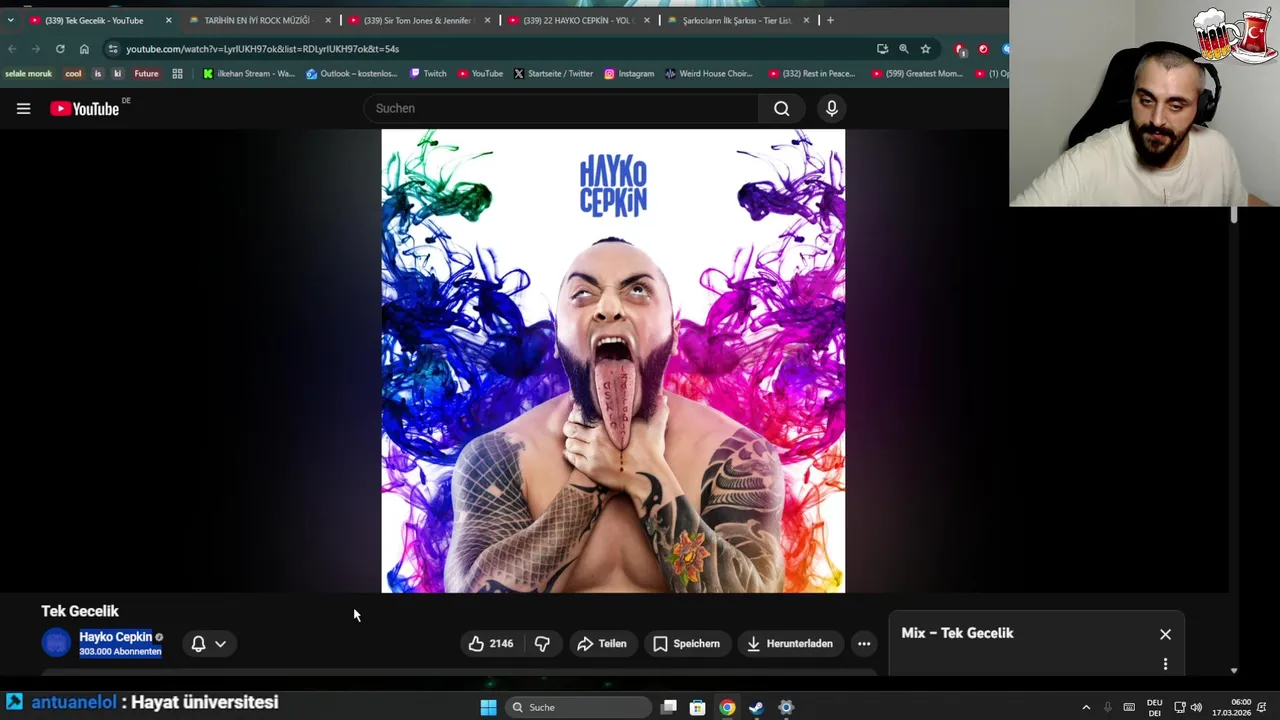Click the magnifier search button

pos(782,109)
